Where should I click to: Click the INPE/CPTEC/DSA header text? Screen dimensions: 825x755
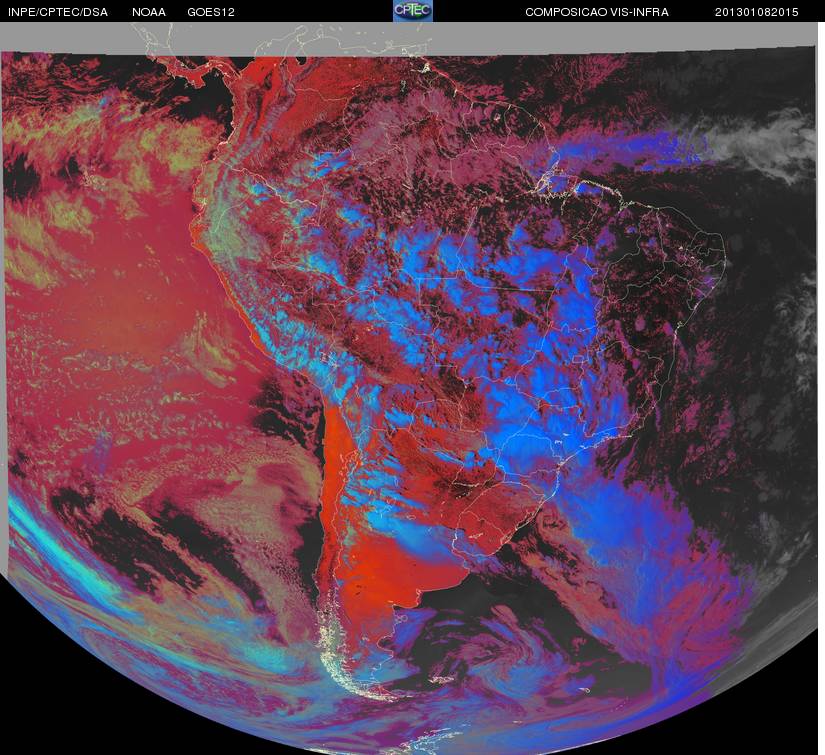tap(58, 12)
